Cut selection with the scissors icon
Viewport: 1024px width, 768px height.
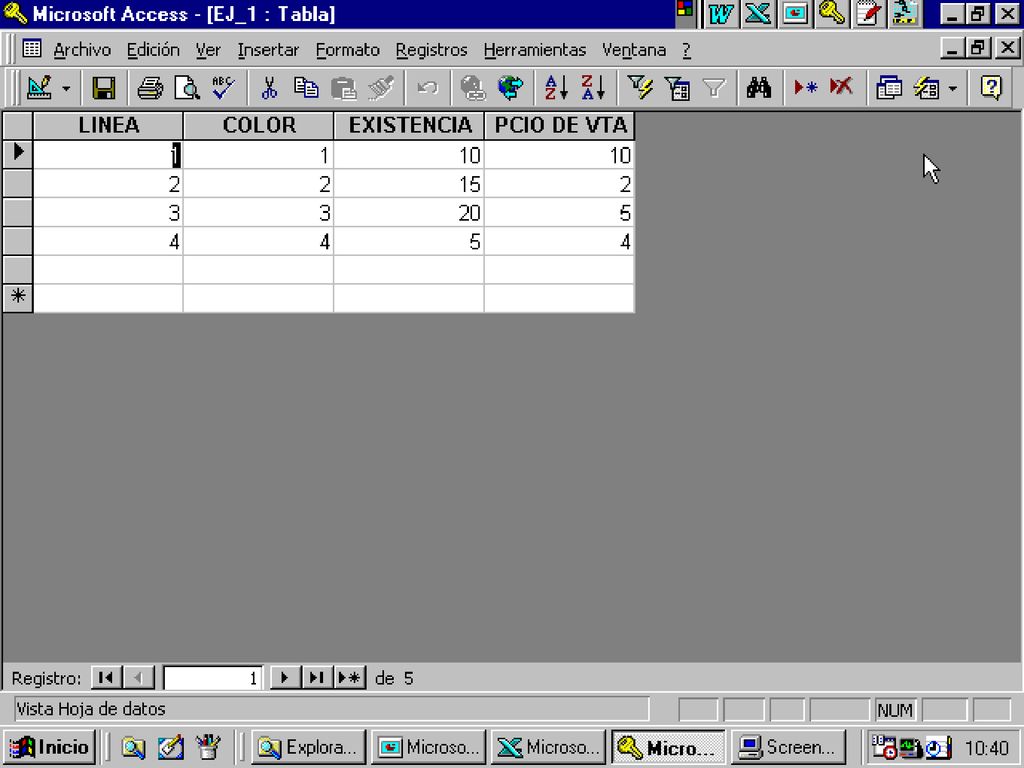coord(269,88)
